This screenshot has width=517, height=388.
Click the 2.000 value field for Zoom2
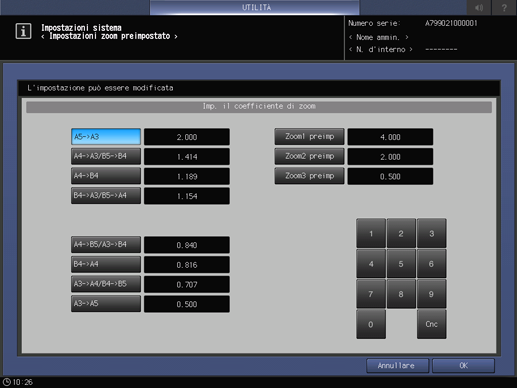click(x=390, y=157)
